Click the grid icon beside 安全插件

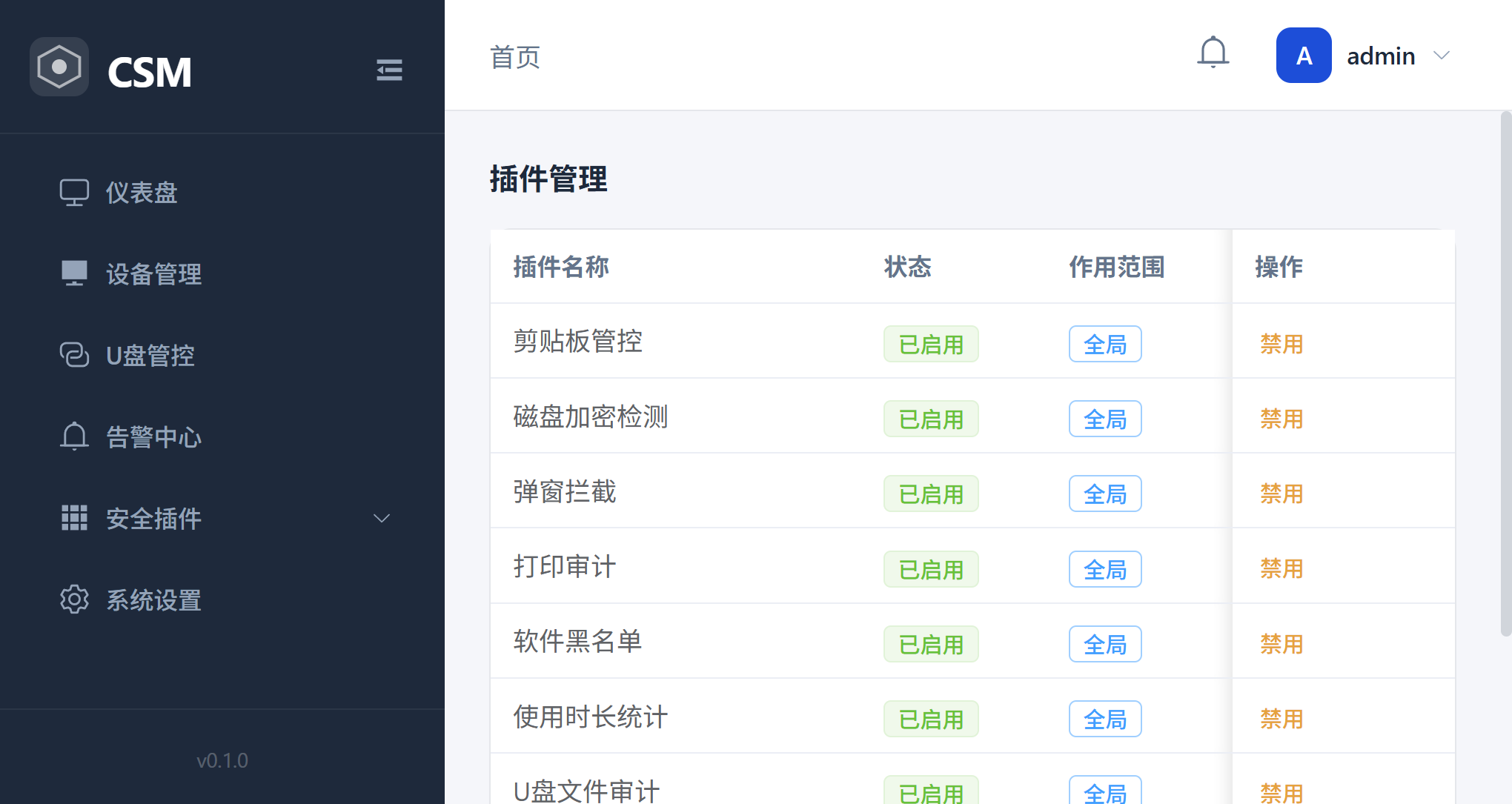[74, 518]
